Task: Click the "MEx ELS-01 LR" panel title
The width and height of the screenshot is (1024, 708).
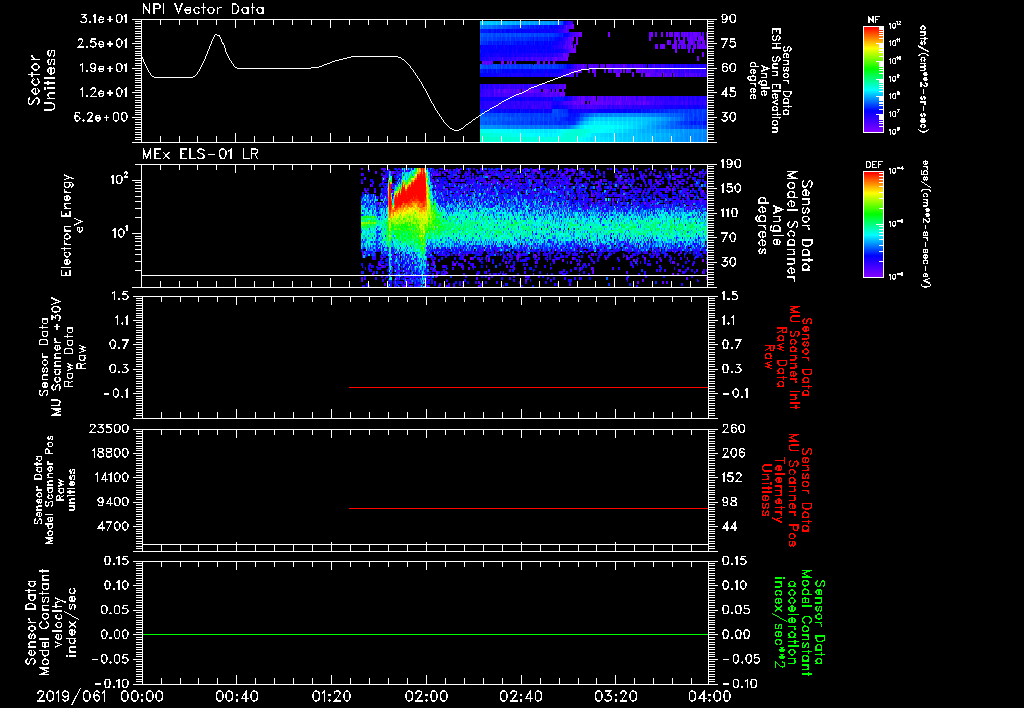Action: [200, 154]
